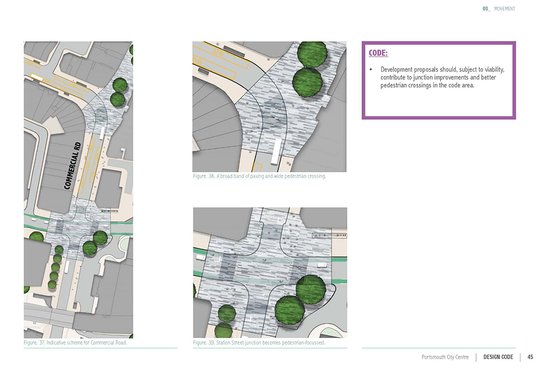This screenshot has height=372, width=557.
Task: Click the 'MOVEMENT' section header text
Action: pyautogui.click(x=504, y=9)
